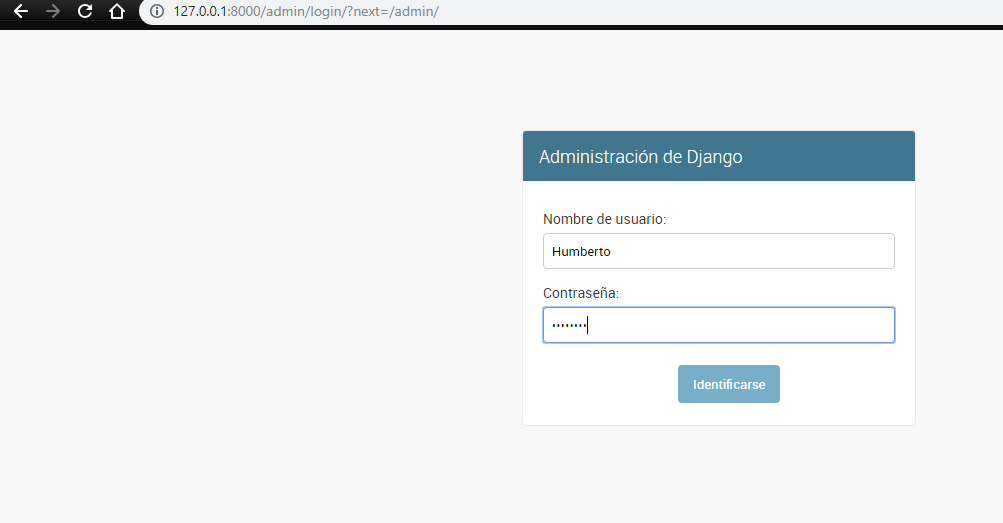The width and height of the screenshot is (1003, 523).
Task: Click the 'Administración de Django' header title
Action: point(640,157)
